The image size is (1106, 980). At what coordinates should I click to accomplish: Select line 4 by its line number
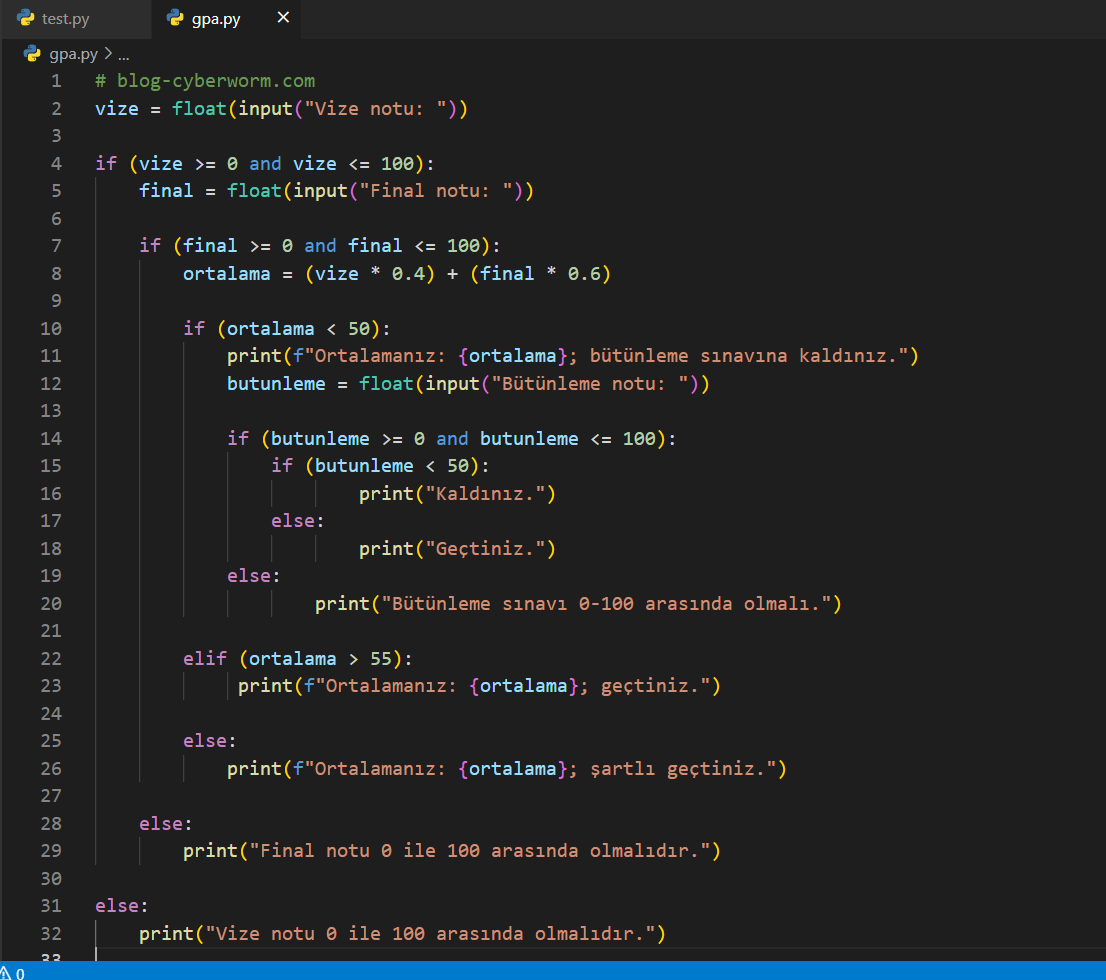55,163
